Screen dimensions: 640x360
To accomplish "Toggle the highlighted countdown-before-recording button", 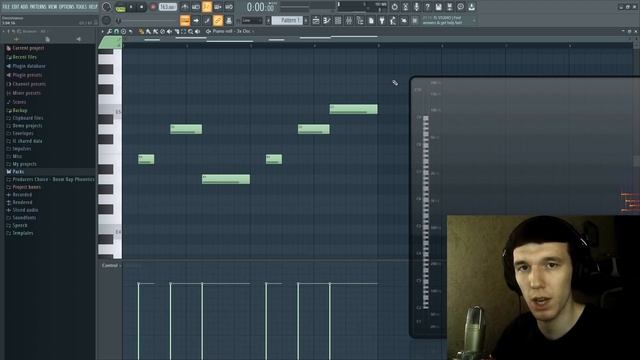I will (207, 7).
